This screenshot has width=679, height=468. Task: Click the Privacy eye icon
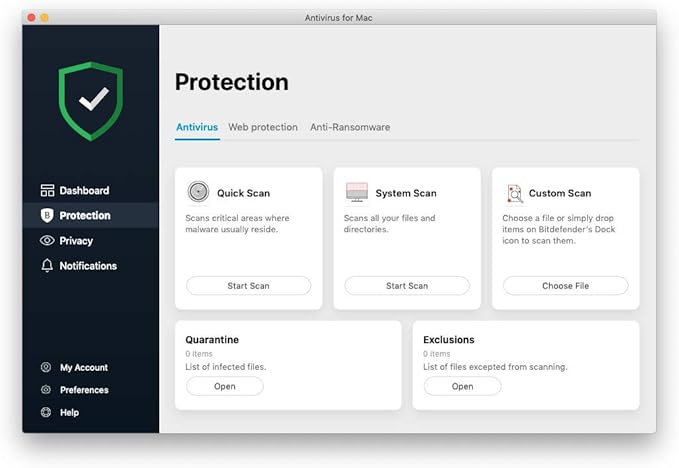click(x=47, y=241)
